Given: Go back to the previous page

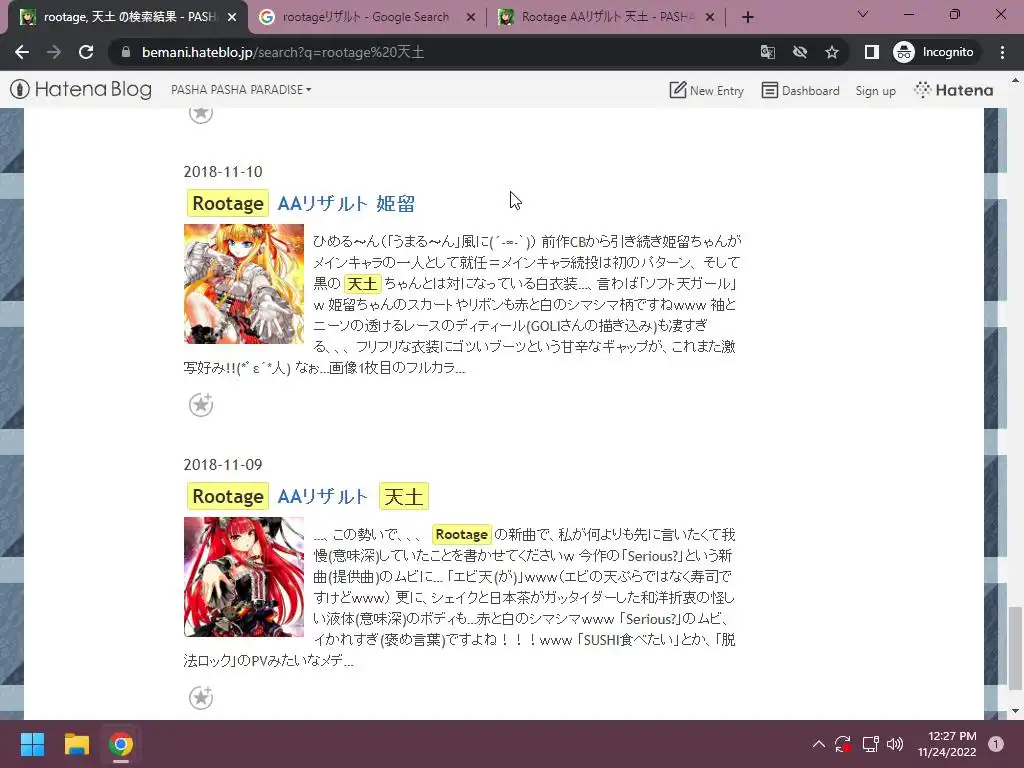Looking at the screenshot, I should 22,52.
